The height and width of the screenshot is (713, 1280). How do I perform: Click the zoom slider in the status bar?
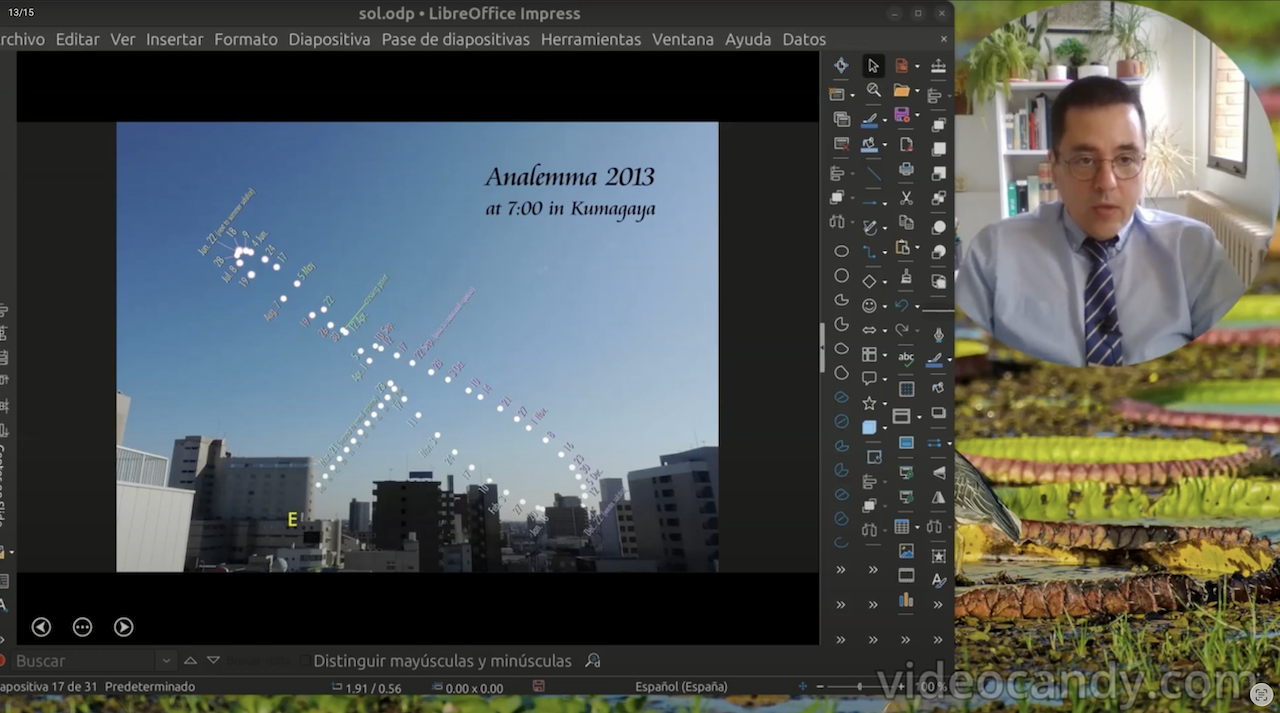coord(859,687)
